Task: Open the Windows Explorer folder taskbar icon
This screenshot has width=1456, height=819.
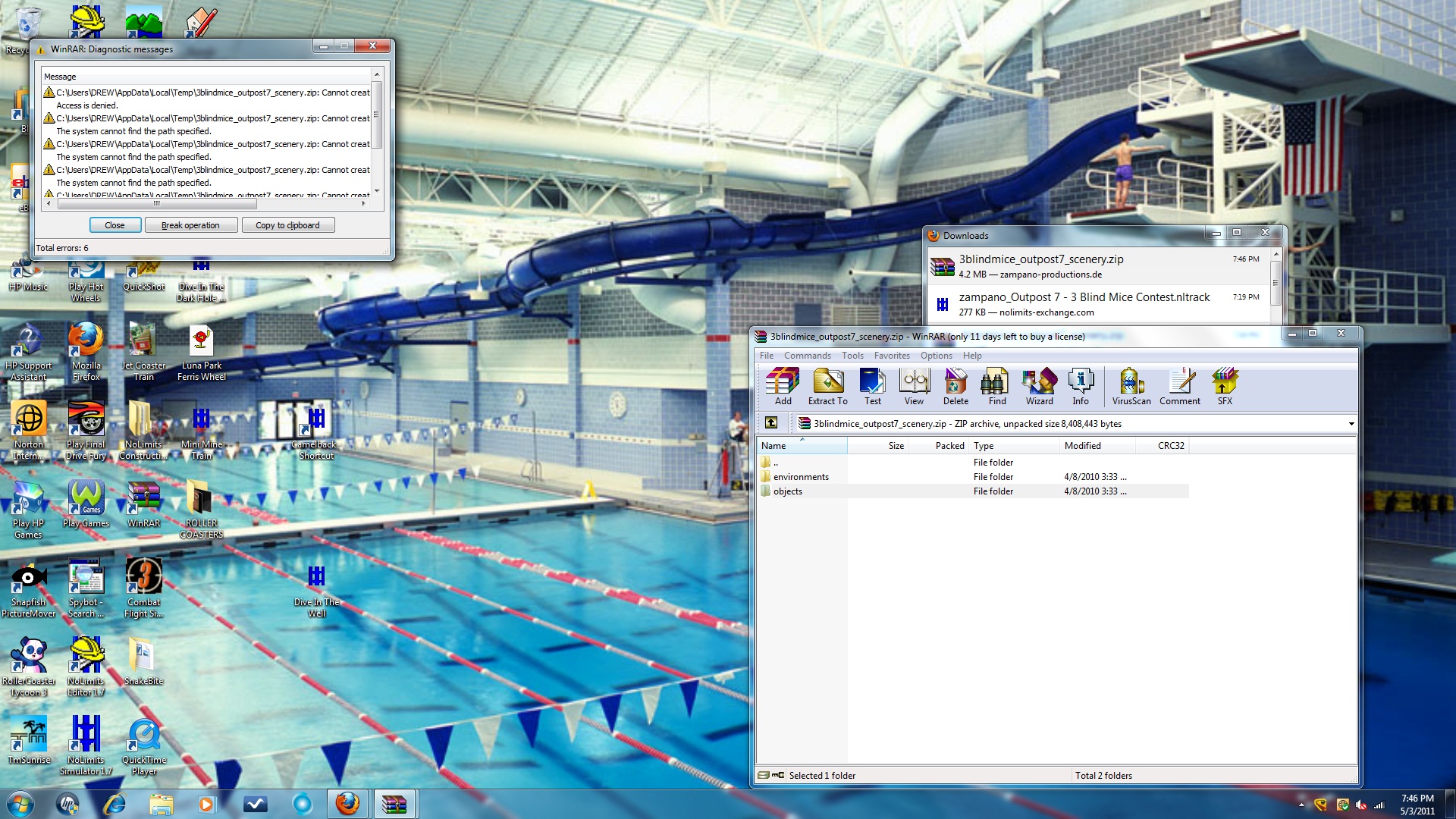Action: pyautogui.click(x=161, y=804)
